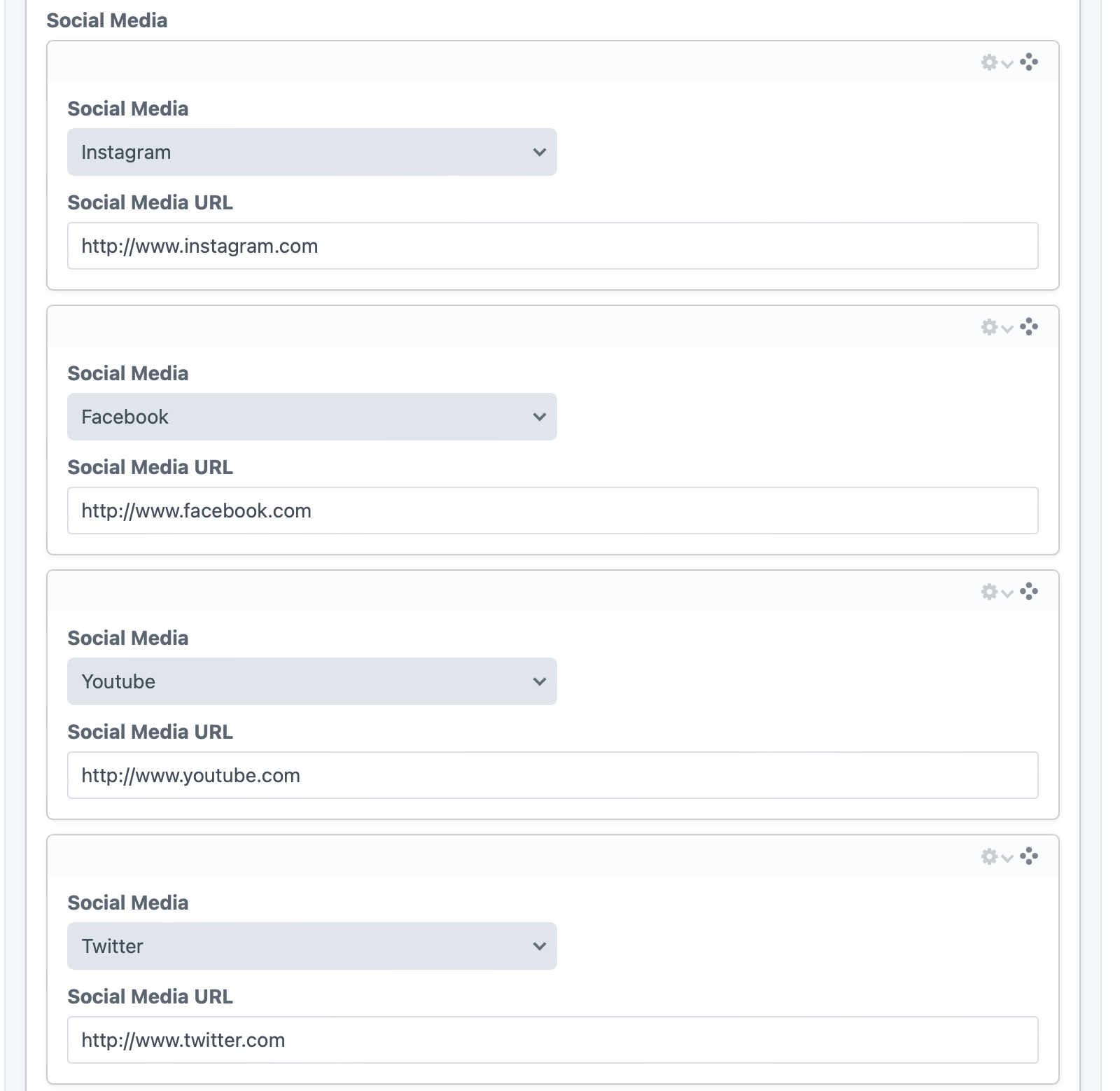
Task: Click the facebook.com URL field
Action: pos(552,510)
